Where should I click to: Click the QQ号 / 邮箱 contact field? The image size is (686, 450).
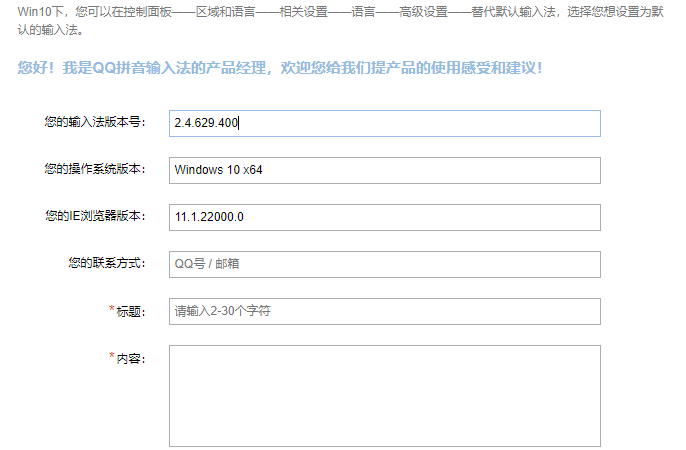click(385, 264)
